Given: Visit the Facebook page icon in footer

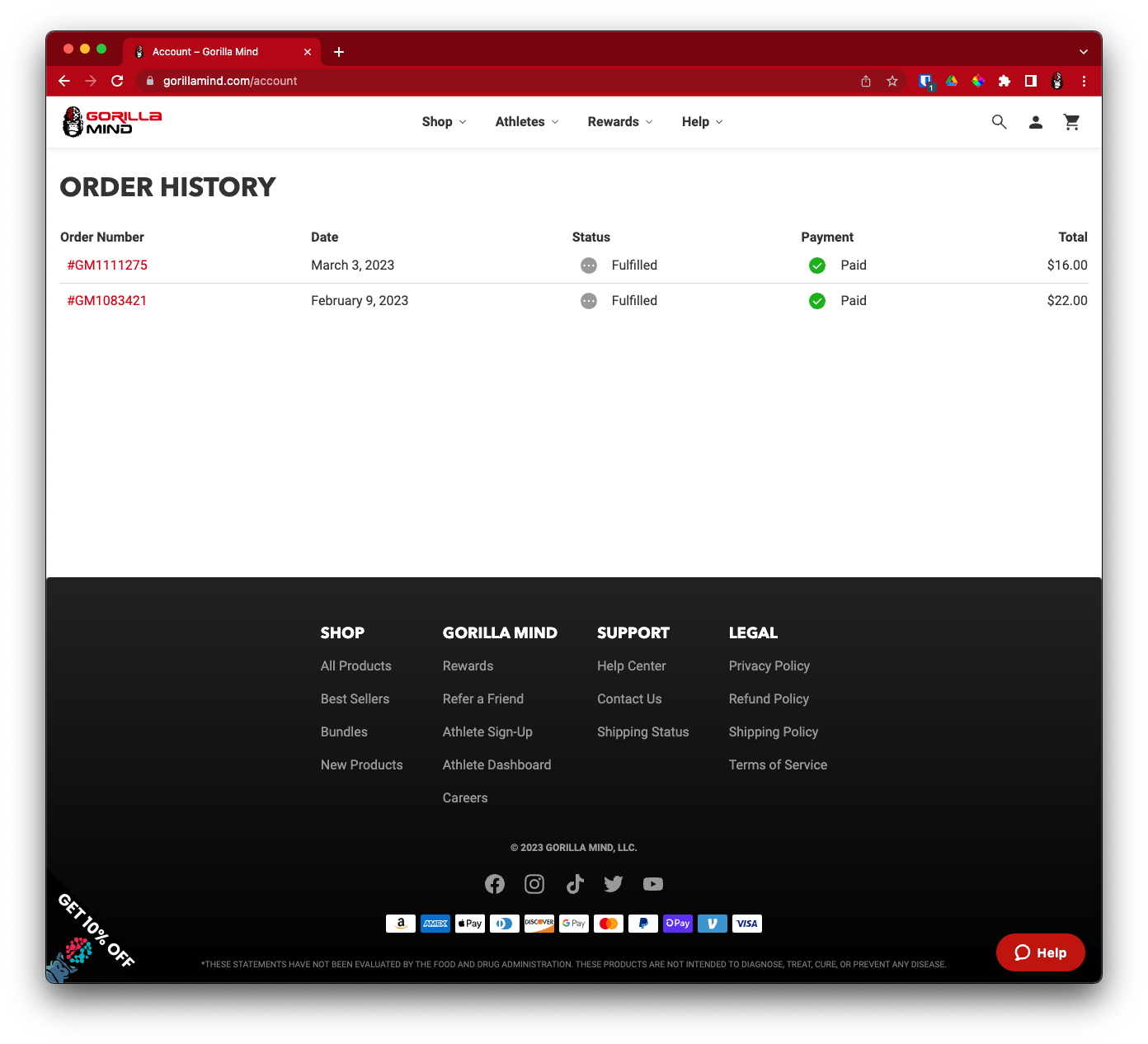Looking at the screenshot, I should (x=495, y=884).
